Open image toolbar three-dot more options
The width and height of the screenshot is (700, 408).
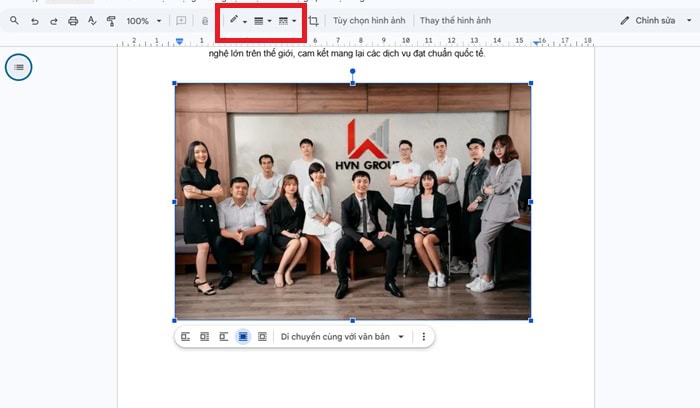point(423,337)
